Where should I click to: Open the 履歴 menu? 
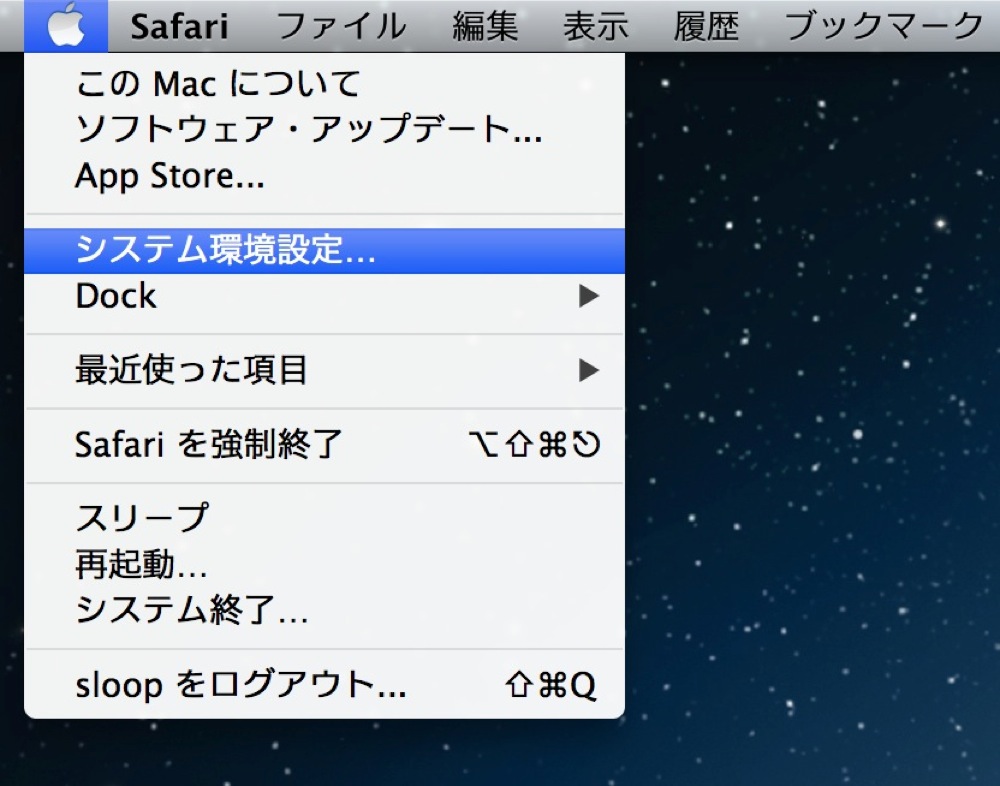[707, 26]
